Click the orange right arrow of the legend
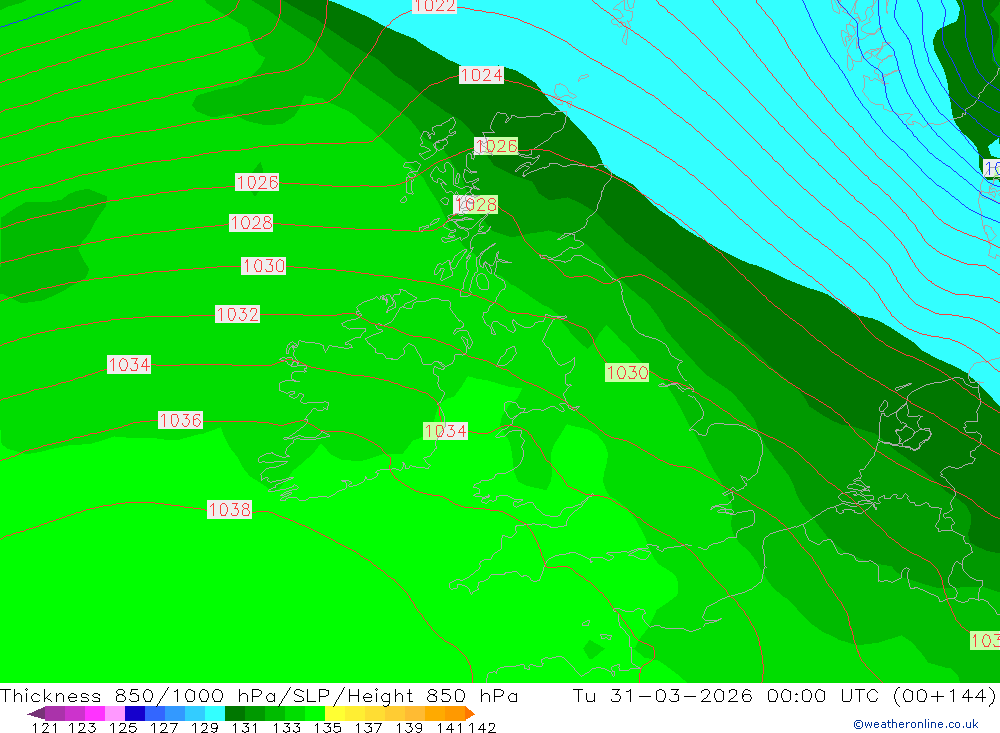The width and height of the screenshot is (1000, 733). tap(470, 713)
